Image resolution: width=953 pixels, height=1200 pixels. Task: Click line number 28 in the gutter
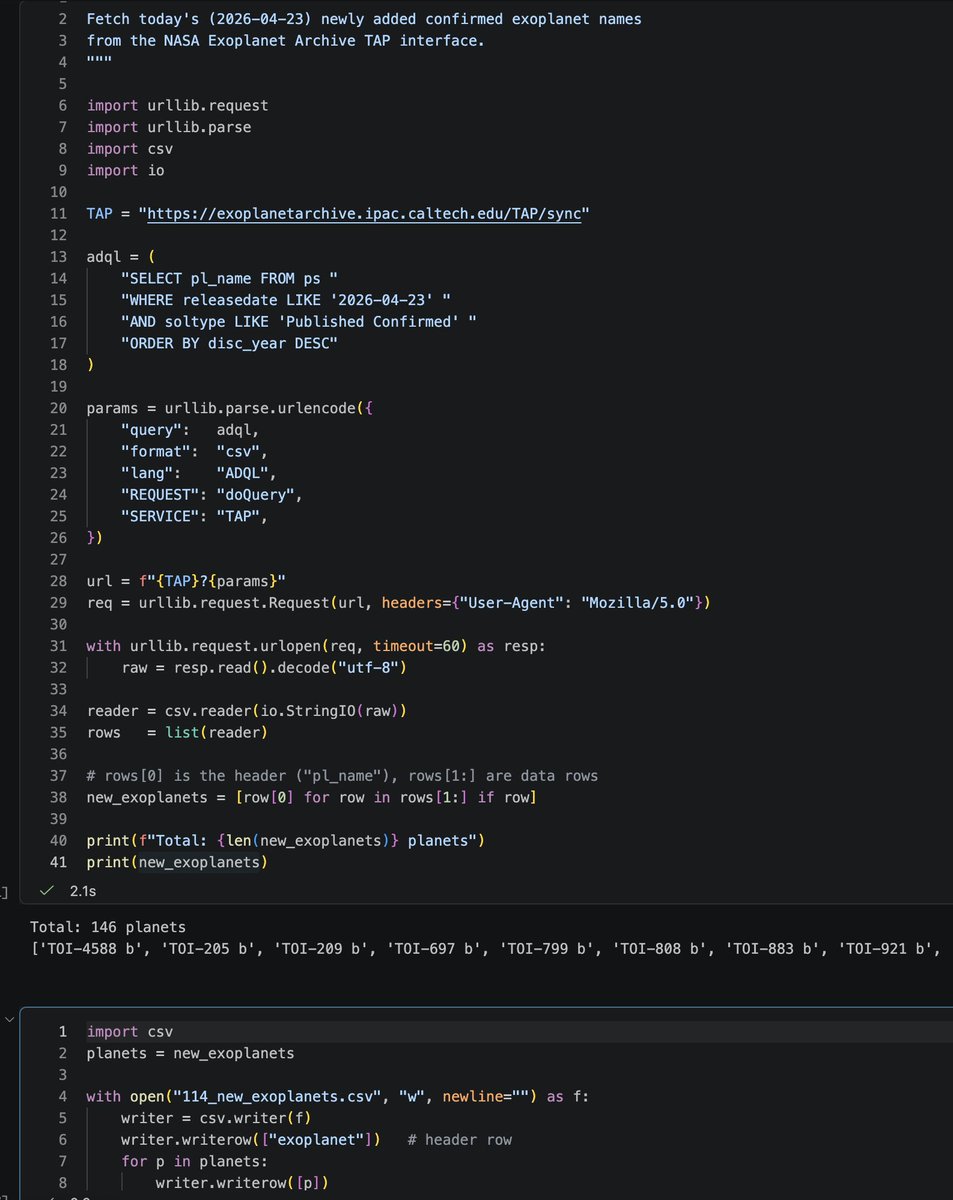click(58, 581)
